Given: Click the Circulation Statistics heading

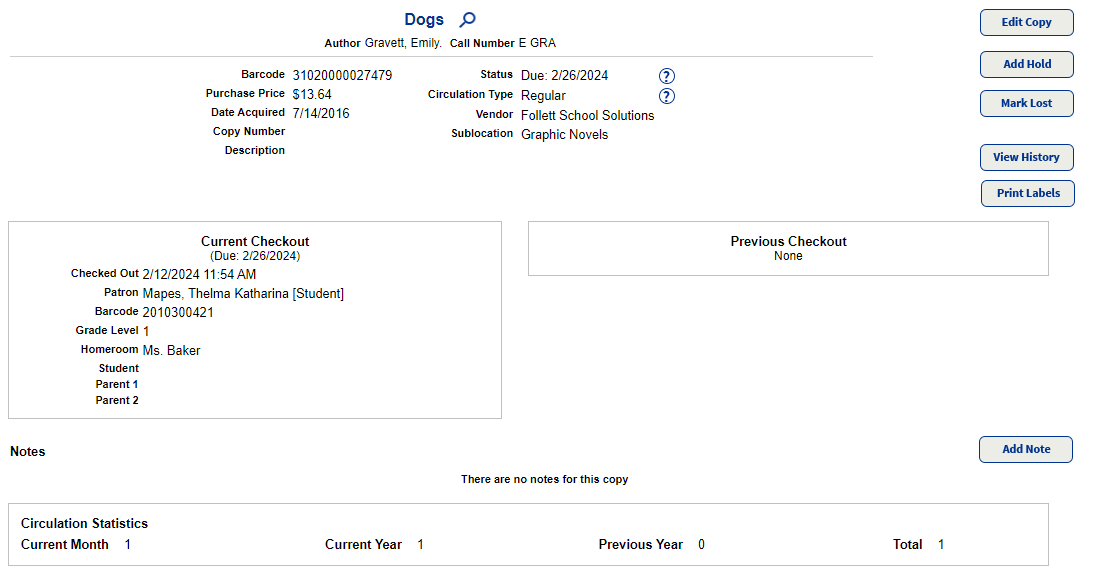Looking at the screenshot, I should click(84, 523).
